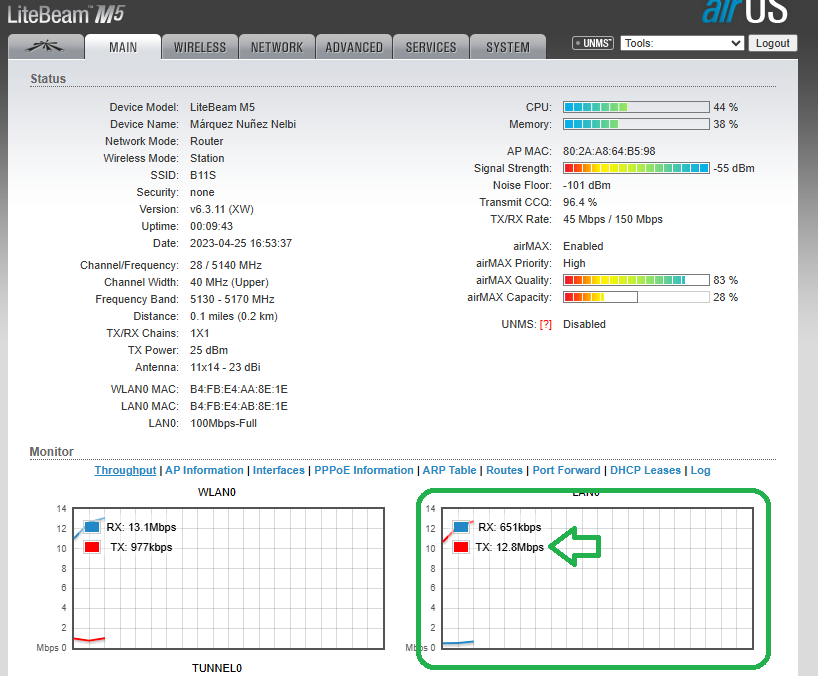This screenshot has height=676, width=818.
Task: Click the Signal Strength bar
Action: tap(636, 168)
